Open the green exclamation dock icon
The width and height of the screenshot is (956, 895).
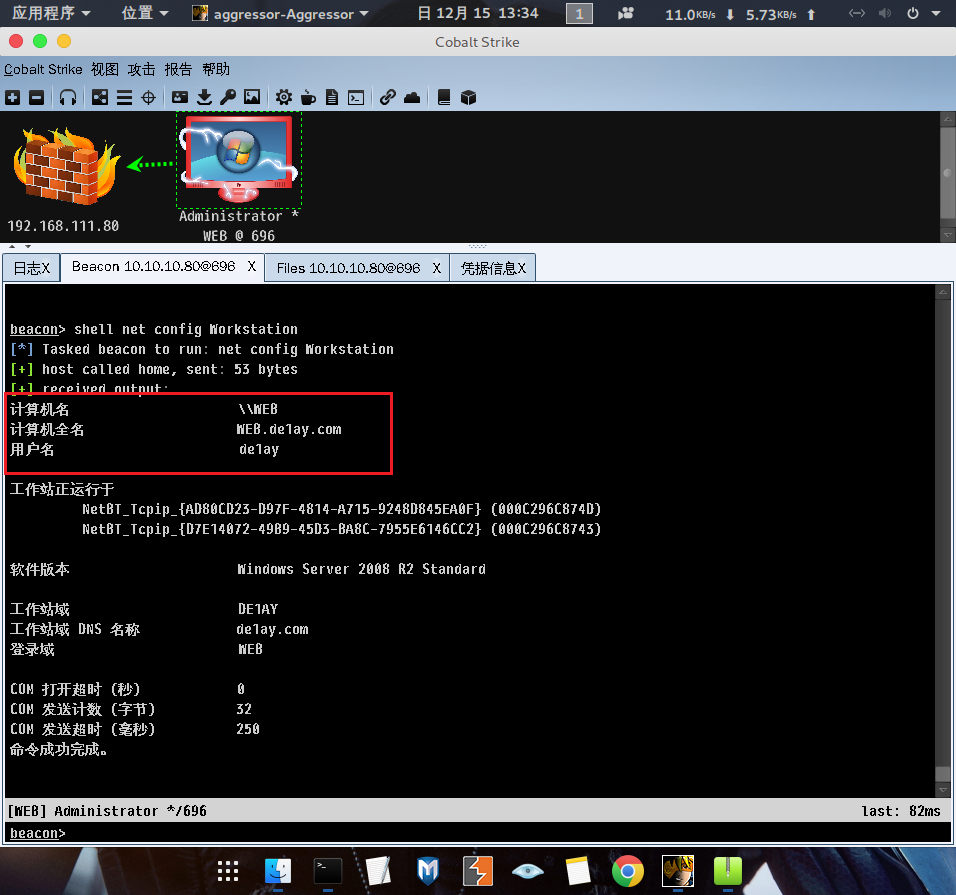[727, 872]
